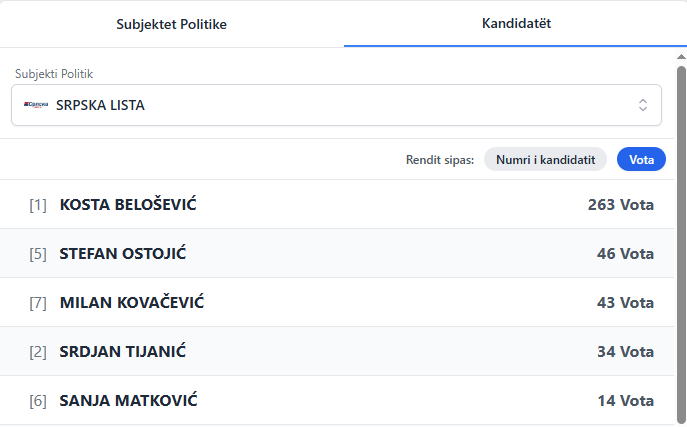Click candidate number [7] label
This screenshot has width=687, height=427.
(x=38, y=303)
